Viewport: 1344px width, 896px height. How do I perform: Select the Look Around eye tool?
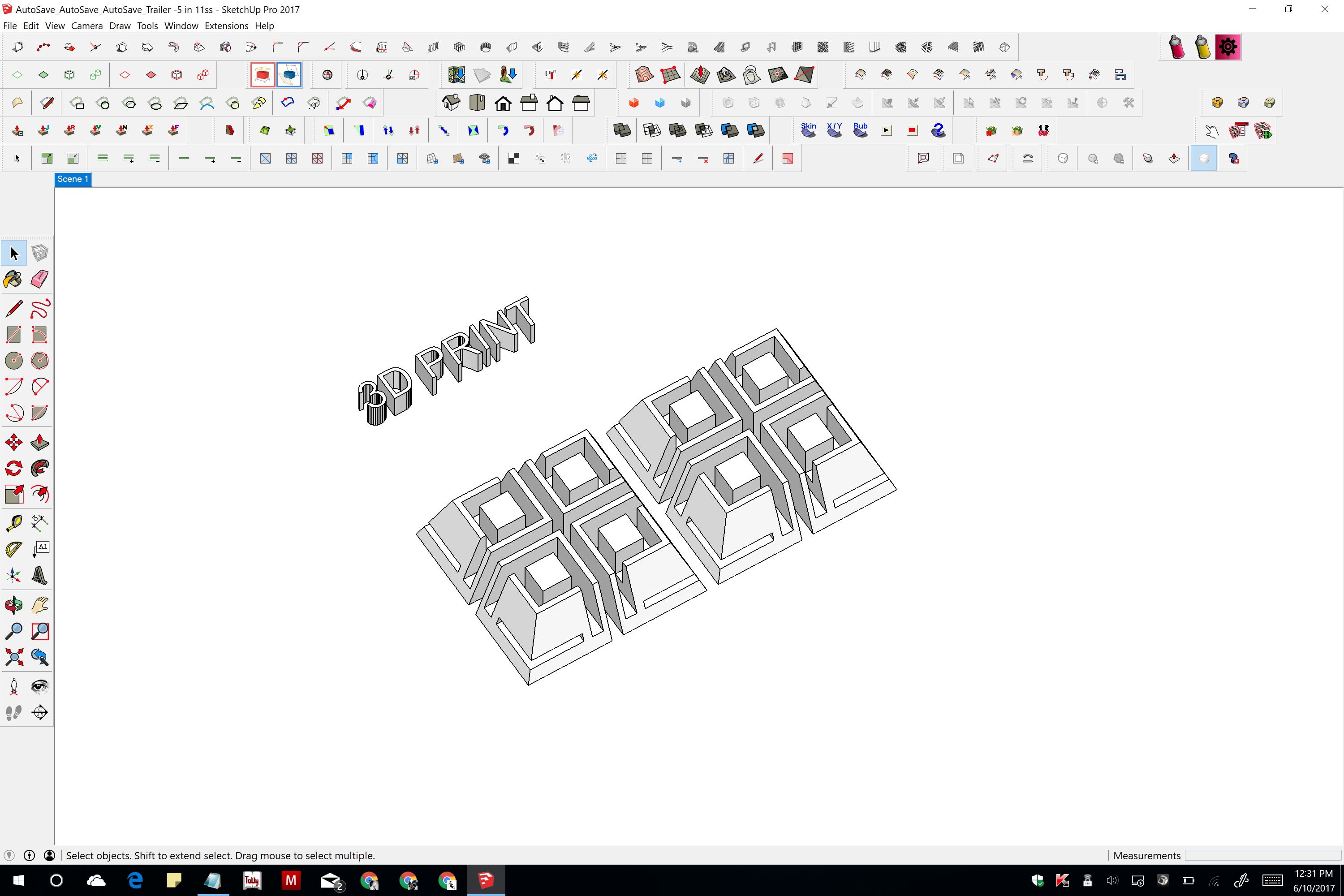pyautogui.click(x=40, y=686)
